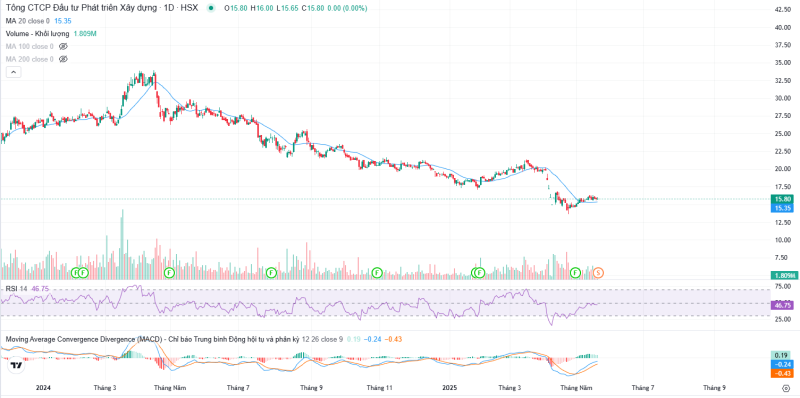
Task: Click the 25.00 level on the RSI axis
Action: [782, 319]
